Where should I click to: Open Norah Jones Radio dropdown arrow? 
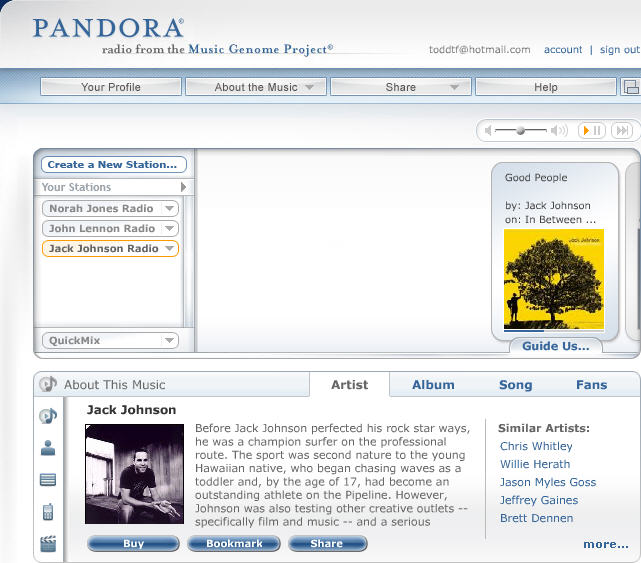pos(170,209)
